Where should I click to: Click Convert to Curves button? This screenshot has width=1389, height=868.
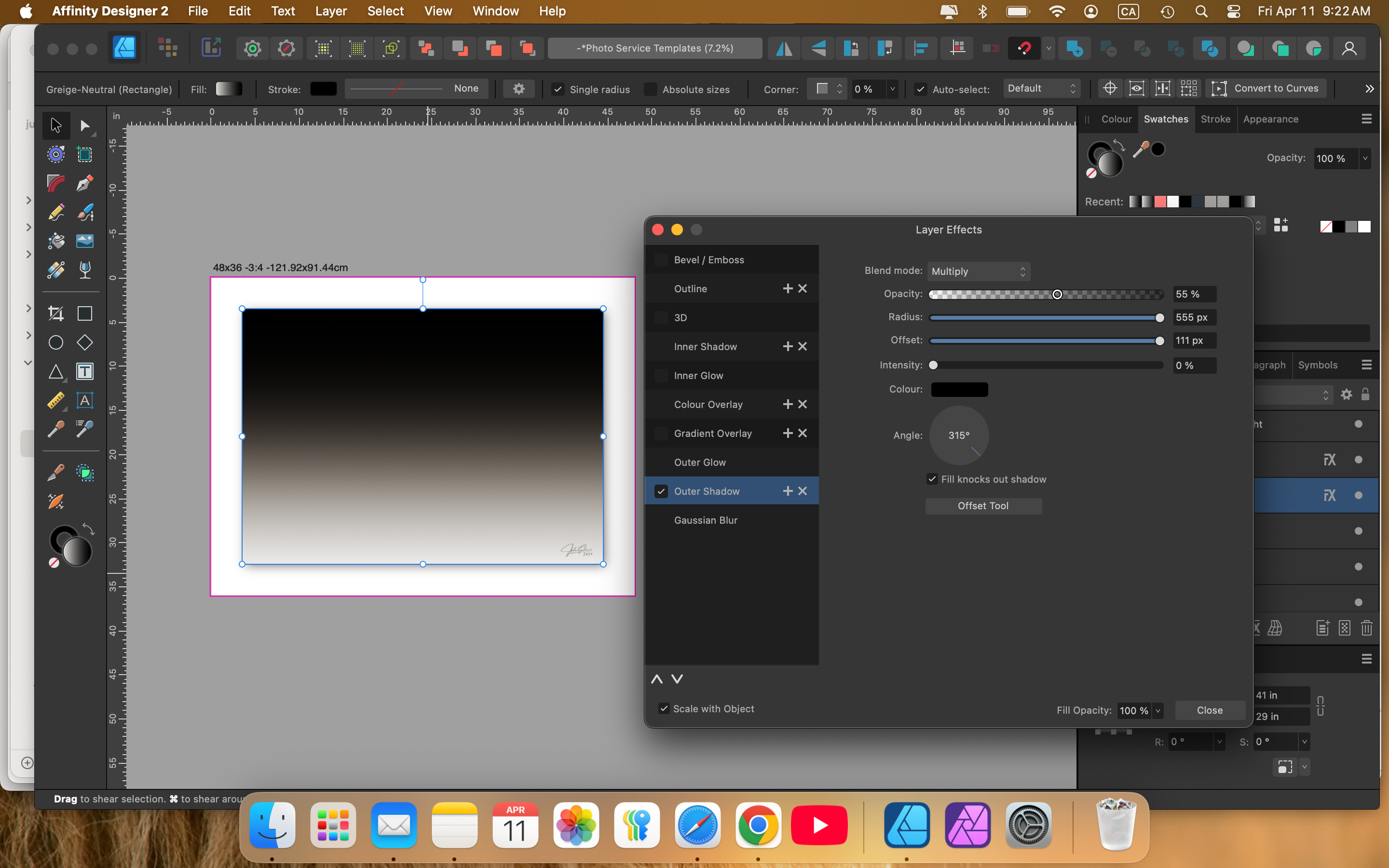coord(1268,88)
